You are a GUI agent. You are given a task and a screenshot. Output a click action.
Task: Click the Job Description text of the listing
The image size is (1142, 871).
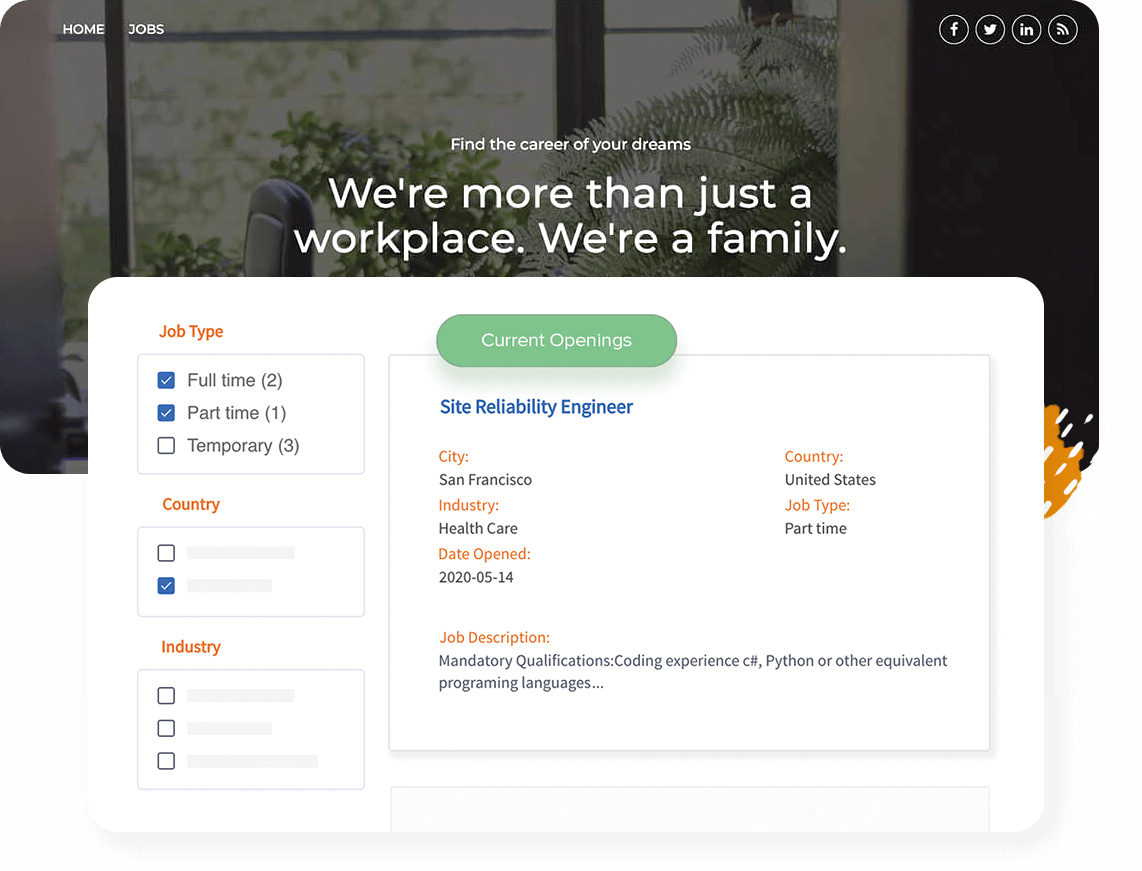692,672
